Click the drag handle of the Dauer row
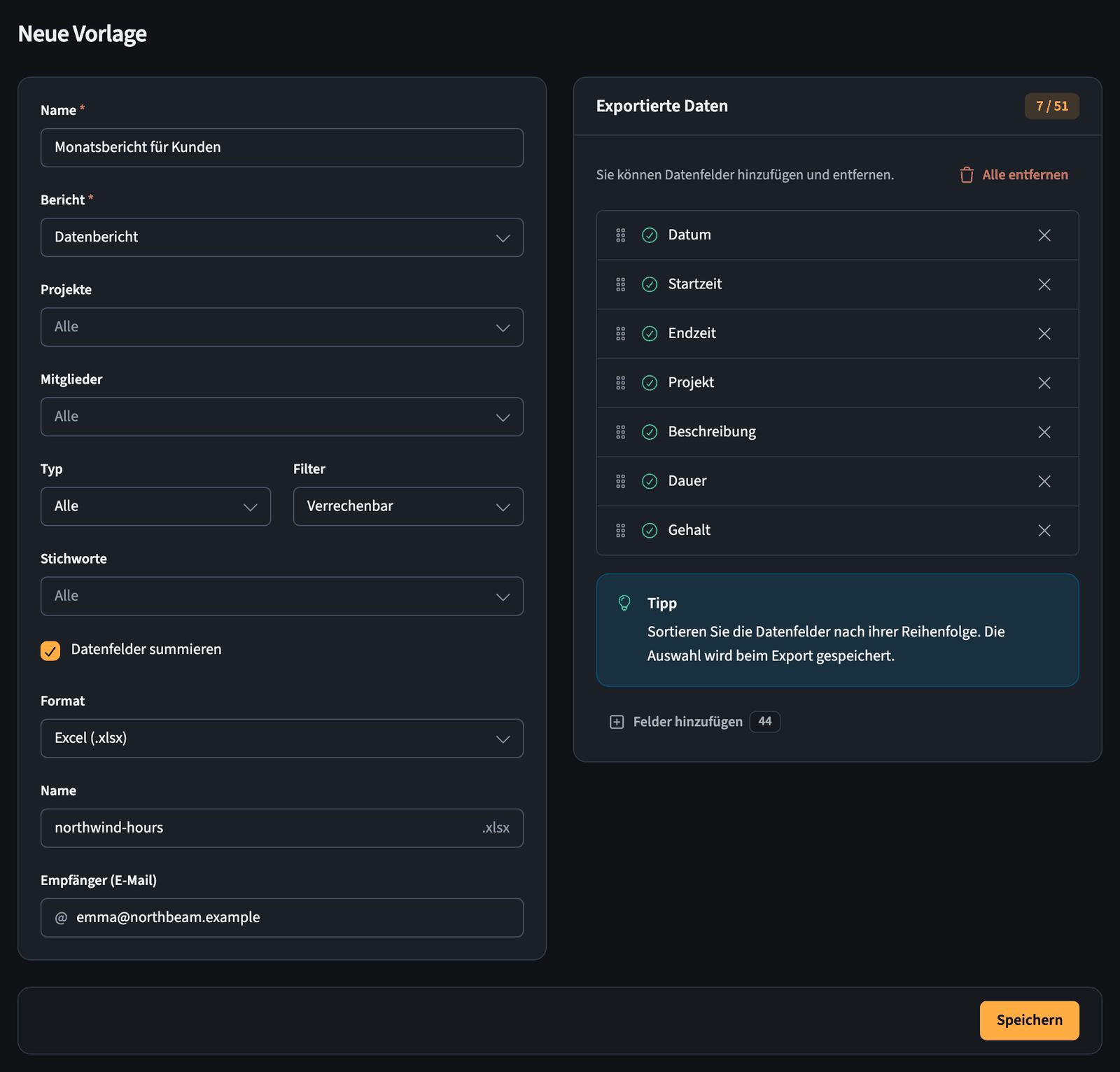 coord(620,481)
